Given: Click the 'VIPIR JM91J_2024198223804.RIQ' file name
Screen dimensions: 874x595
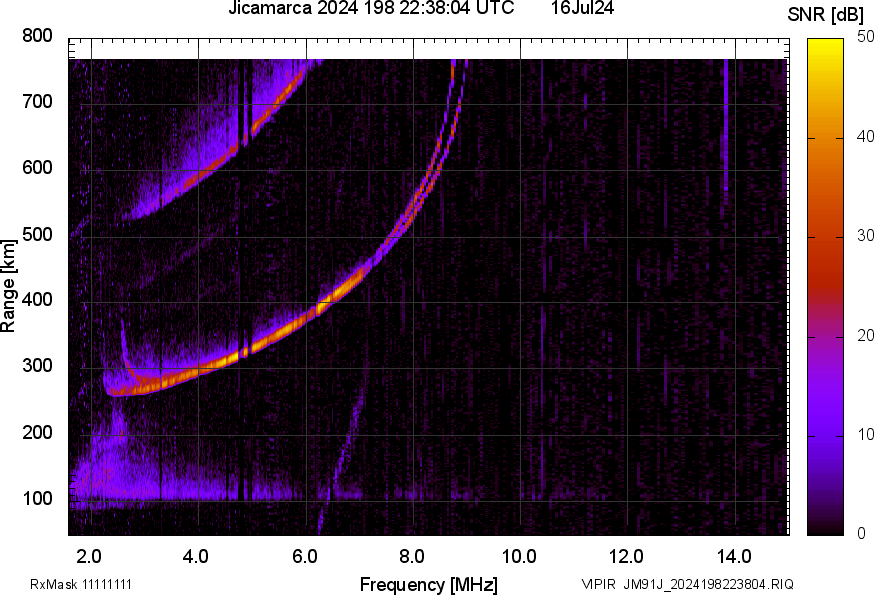Looking at the screenshot, I should click(x=687, y=584).
